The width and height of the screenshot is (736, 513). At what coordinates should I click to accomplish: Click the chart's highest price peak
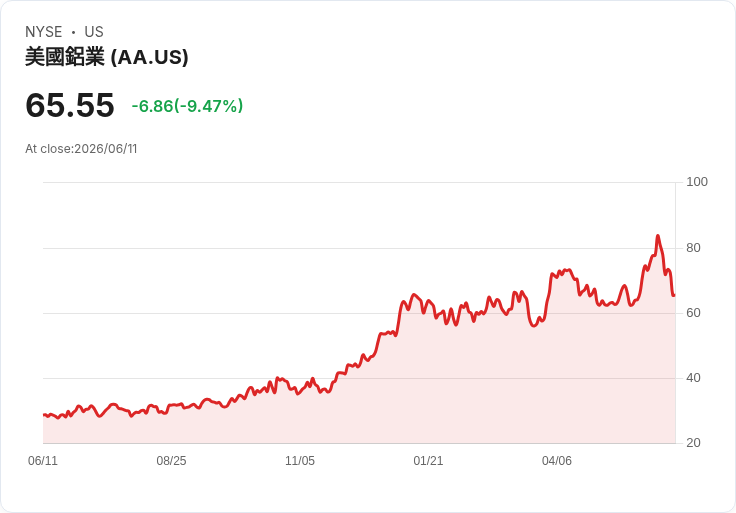[658, 236]
